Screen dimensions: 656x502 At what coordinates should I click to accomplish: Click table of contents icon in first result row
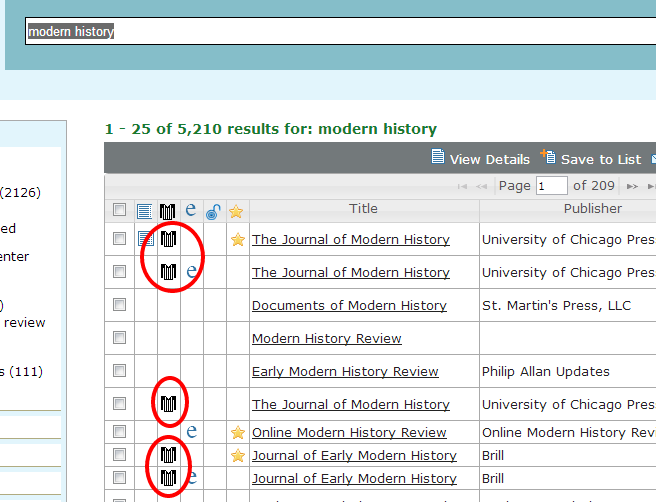(146, 239)
